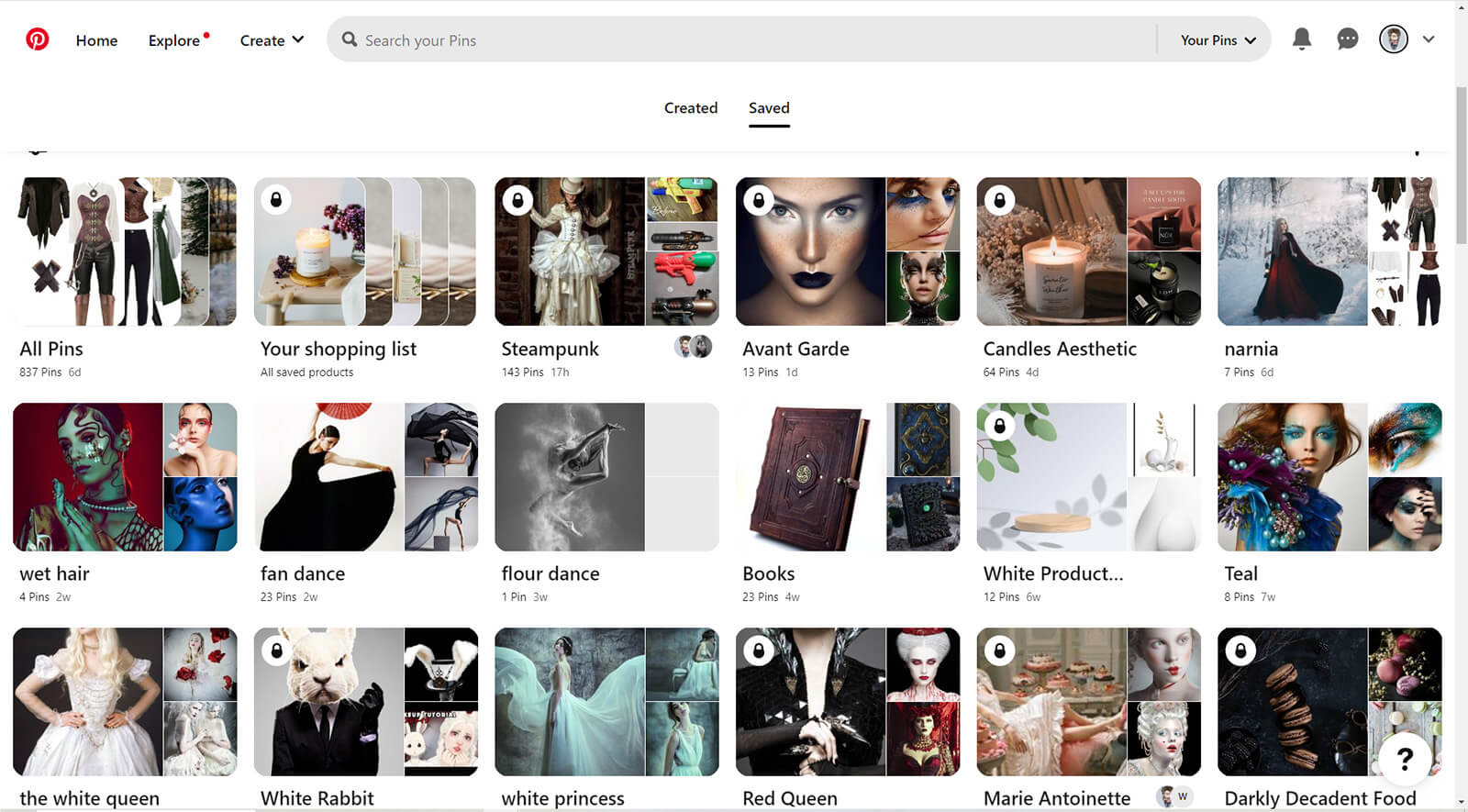Image resolution: width=1468 pixels, height=812 pixels.
Task: Click the profile avatar picture
Action: (x=1393, y=39)
